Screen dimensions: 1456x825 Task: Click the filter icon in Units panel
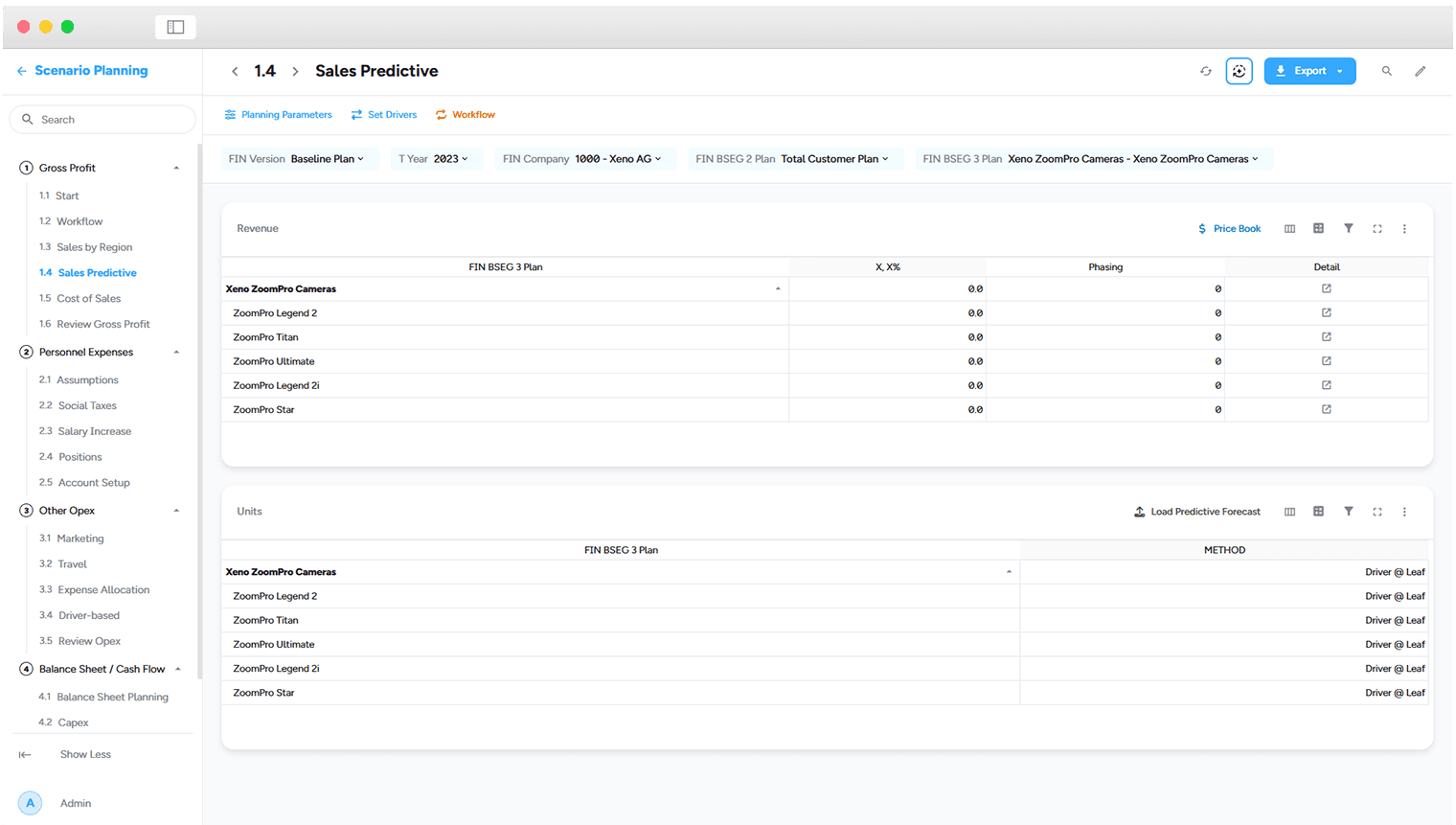pos(1349,512)
